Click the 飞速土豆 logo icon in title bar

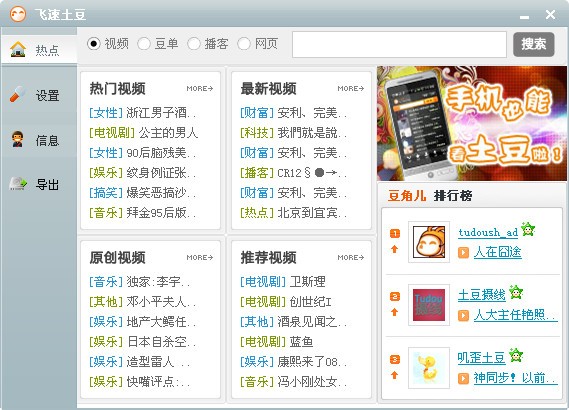[x=18, y=14]
